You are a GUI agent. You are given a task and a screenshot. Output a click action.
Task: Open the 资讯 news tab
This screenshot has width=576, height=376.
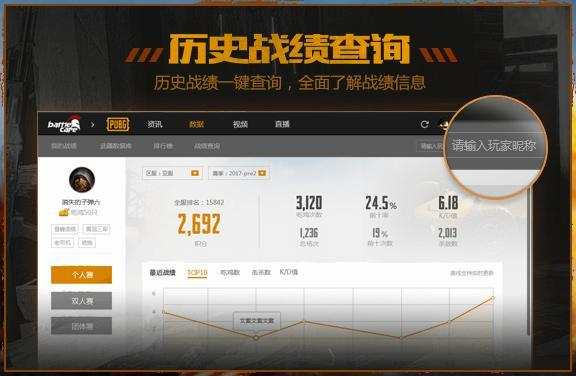coord(155,124)
